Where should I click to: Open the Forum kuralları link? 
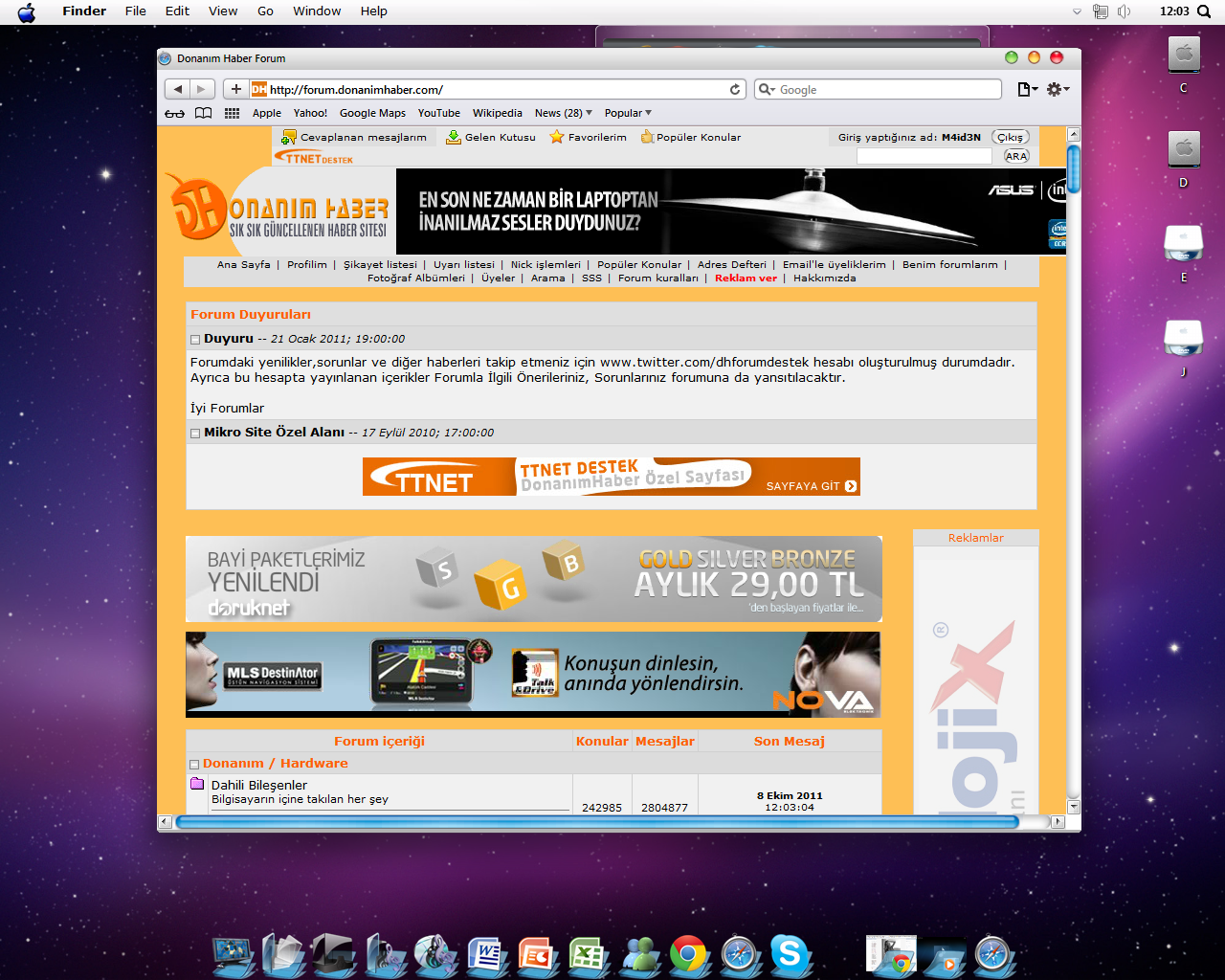click(x=658, y=278)
